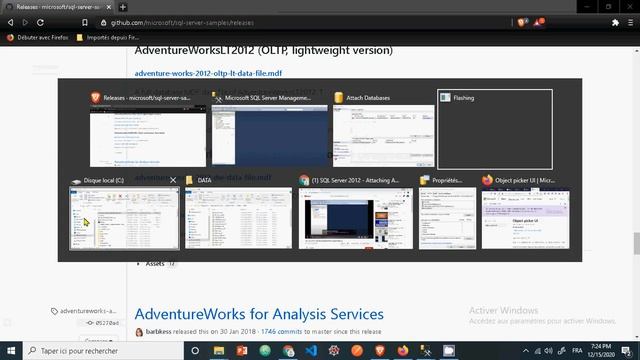
Task: Switch to SQL Server 2012 Attaching Chrome thumbnail
Action: tap(356, 218)
